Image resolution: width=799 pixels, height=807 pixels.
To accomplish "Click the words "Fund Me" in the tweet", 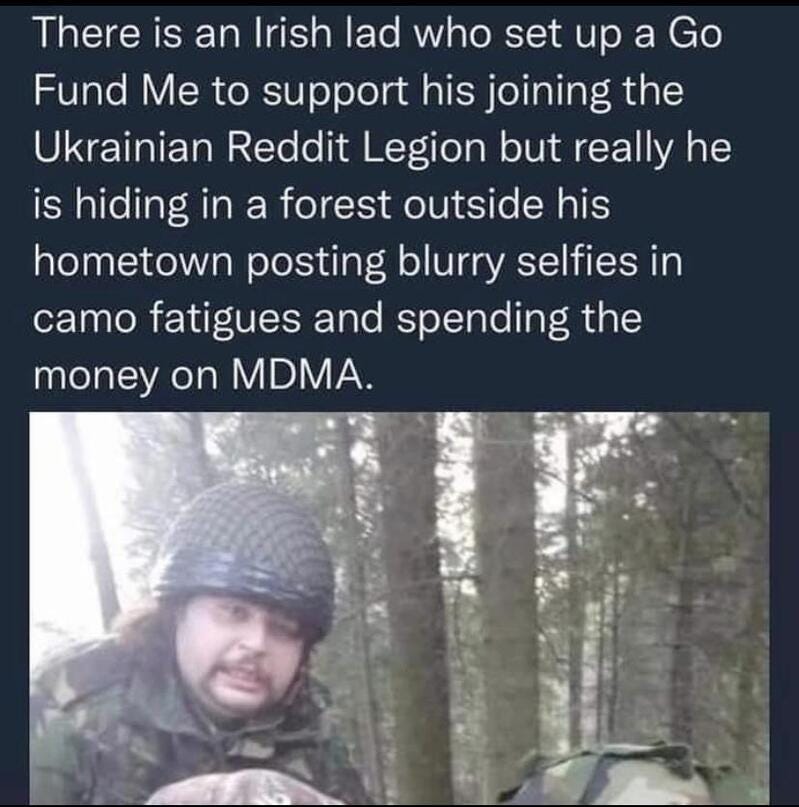I will tap(116, 91).
